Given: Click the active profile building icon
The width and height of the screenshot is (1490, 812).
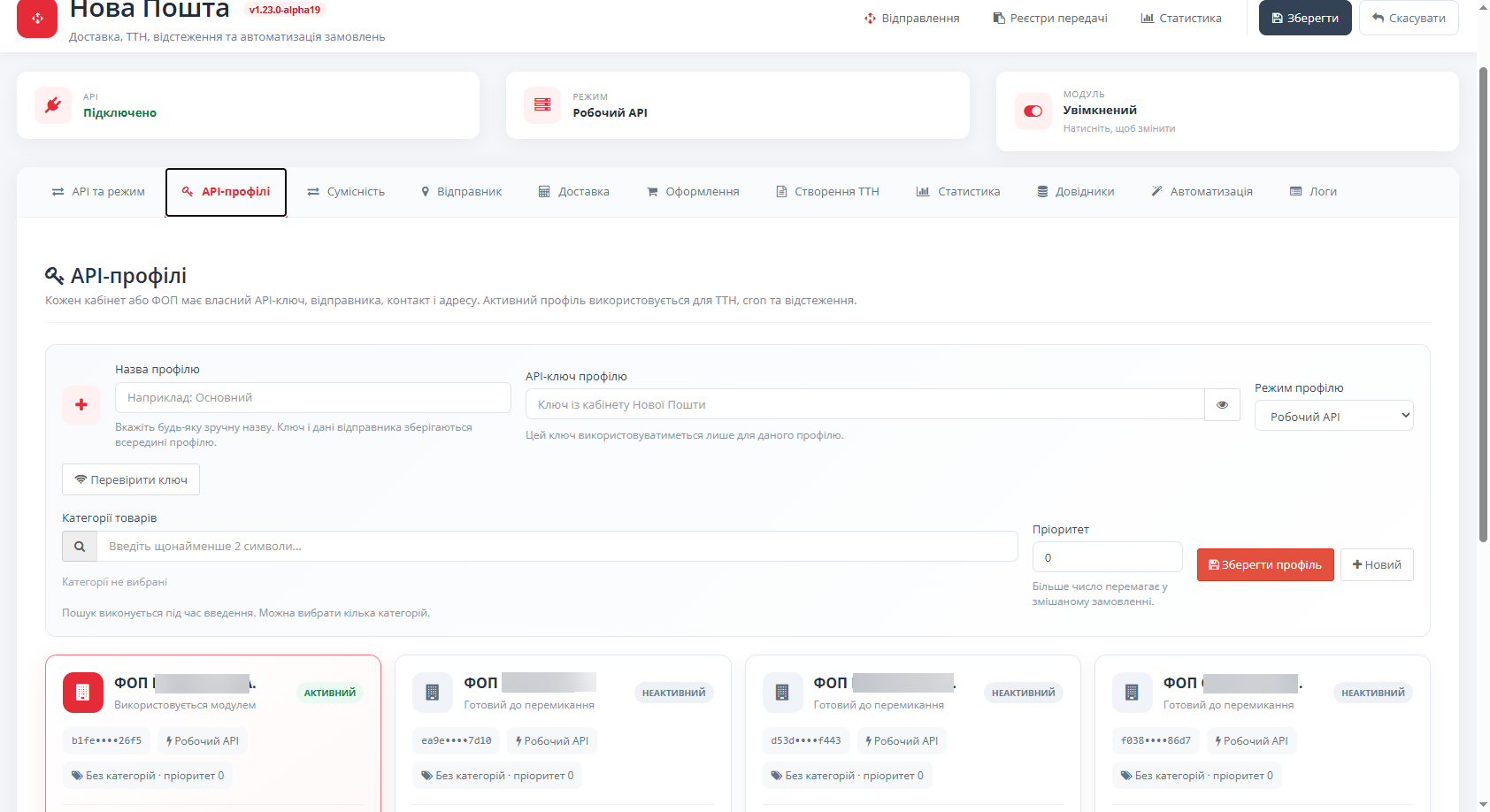Looking at the screenshot, I should tap(83, 693).
